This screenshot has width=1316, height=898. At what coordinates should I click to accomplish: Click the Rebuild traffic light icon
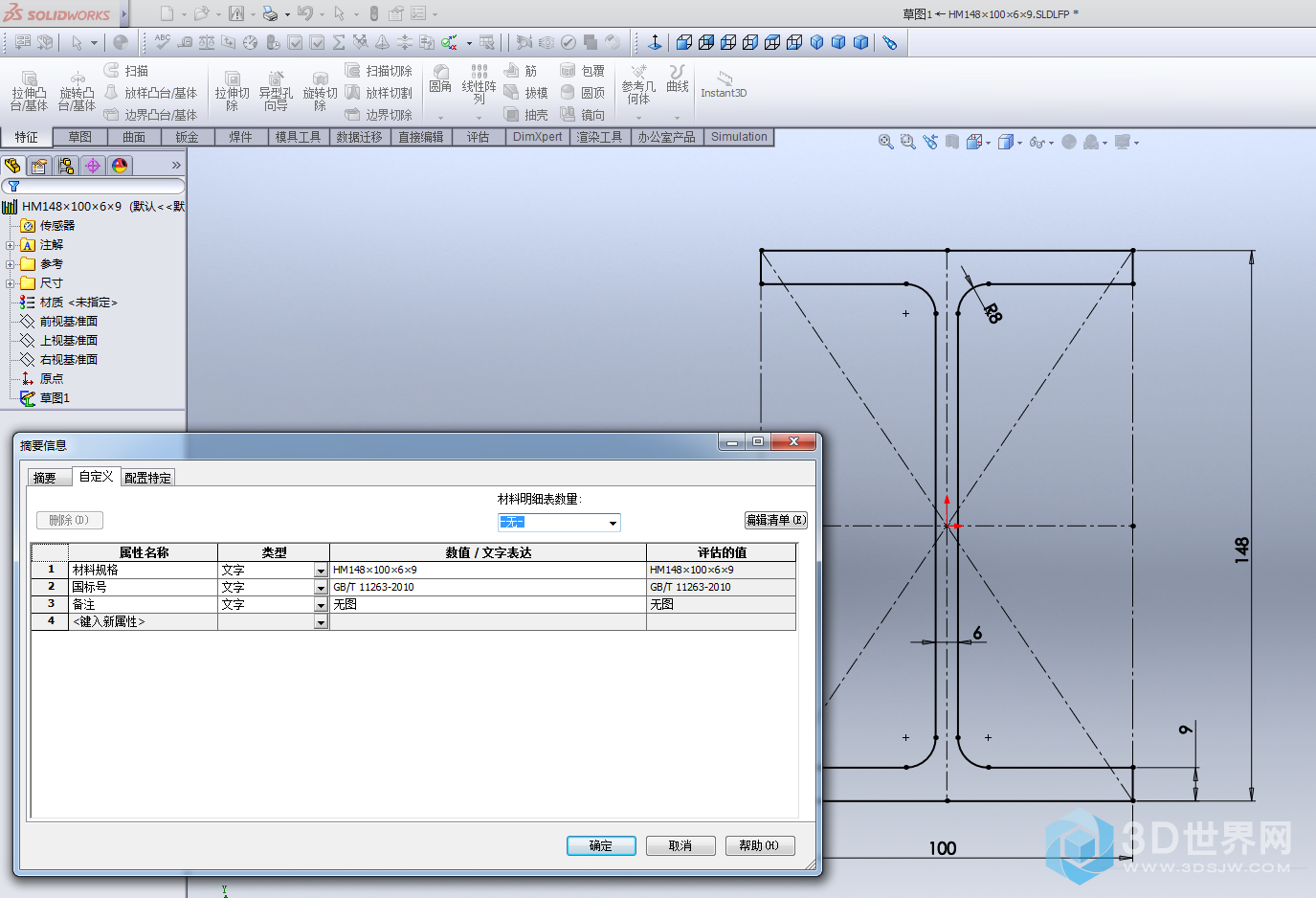coord(374,13)
